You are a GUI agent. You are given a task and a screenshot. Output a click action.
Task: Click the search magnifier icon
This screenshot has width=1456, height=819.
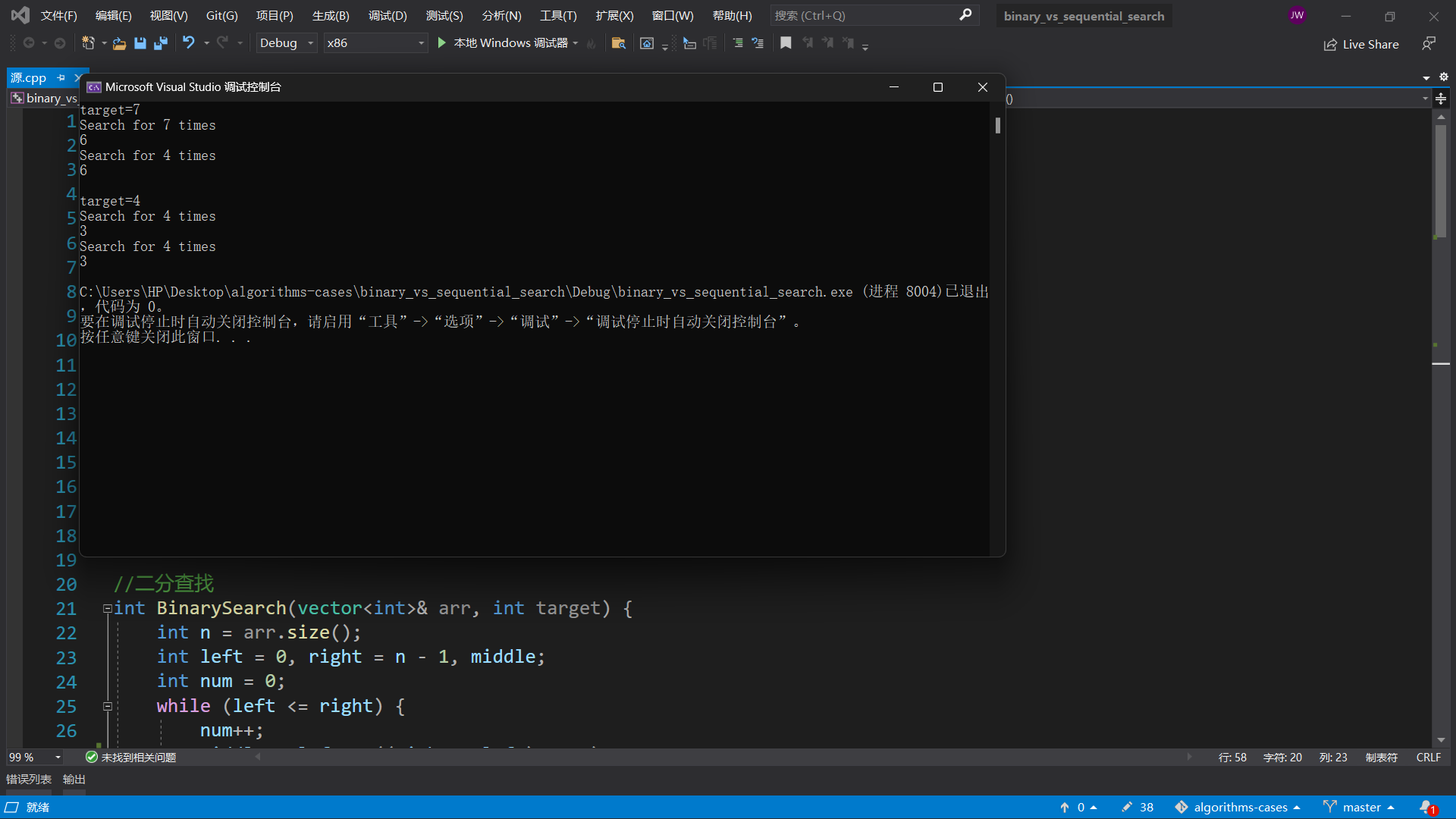pos(965,15)
